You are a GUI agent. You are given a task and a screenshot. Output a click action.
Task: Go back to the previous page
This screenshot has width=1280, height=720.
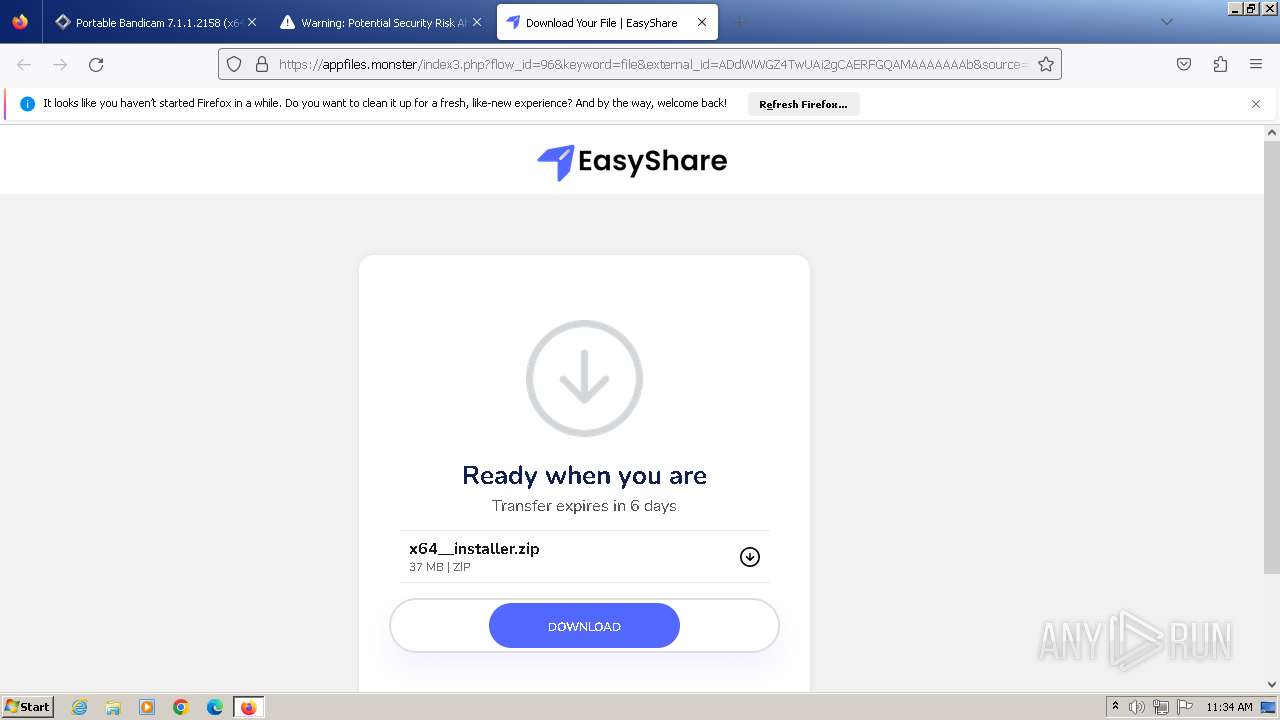click(24, 64)
